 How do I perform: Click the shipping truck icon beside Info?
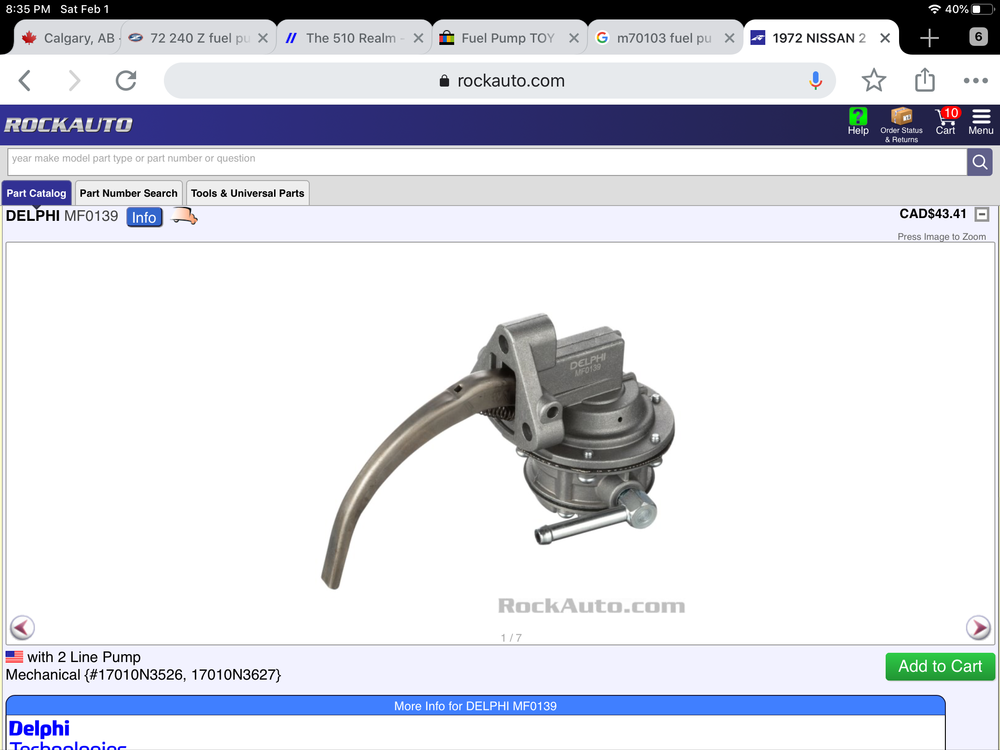coord(184,217)
